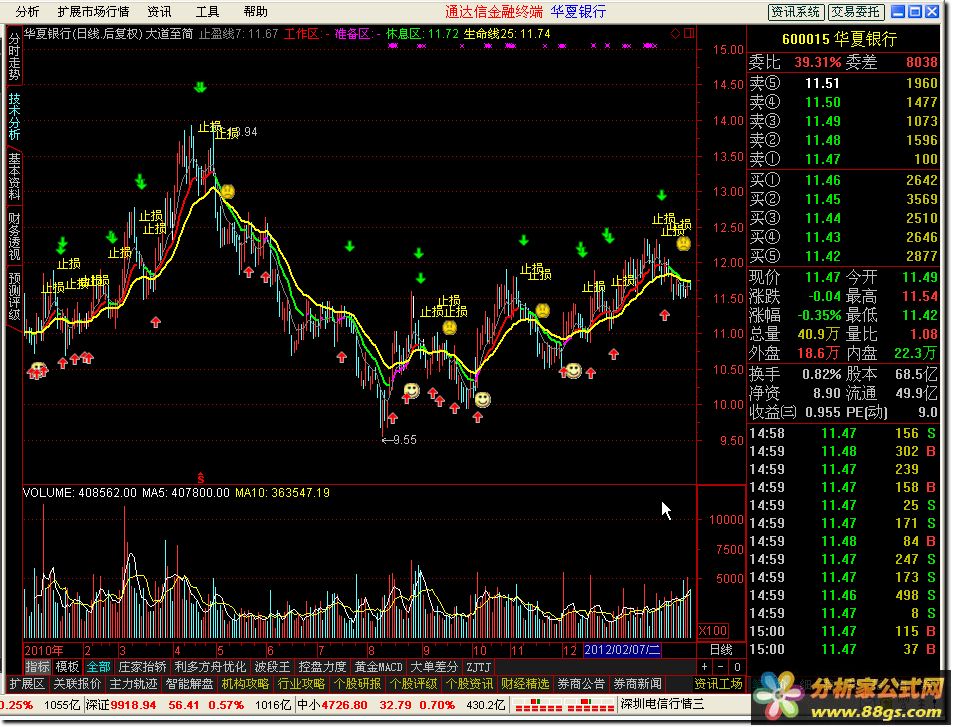This screenshot has height=727, width=953.
Task: Click the red S marker below price chart
Action: tap(201, 478)
